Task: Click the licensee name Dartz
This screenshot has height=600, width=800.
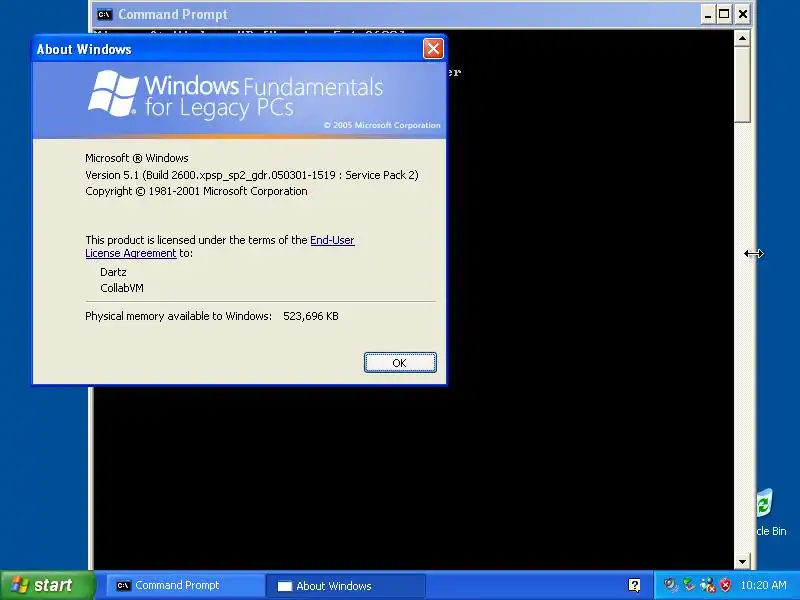Action: (113, 272)
